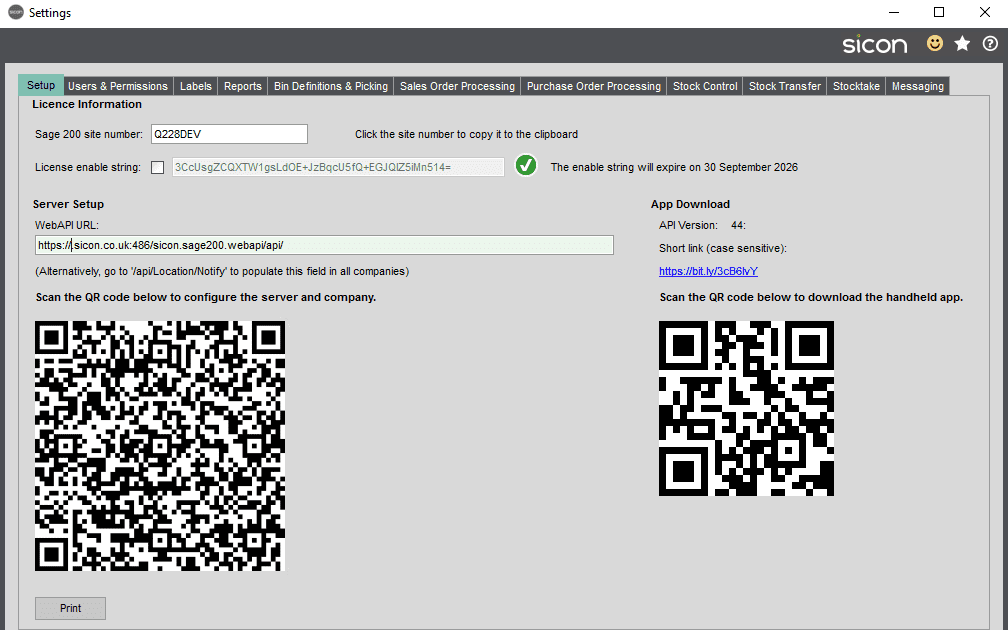Screen dimensions: 1008x630
Task: Click the server configuration QR code
Action: point(159,446)
